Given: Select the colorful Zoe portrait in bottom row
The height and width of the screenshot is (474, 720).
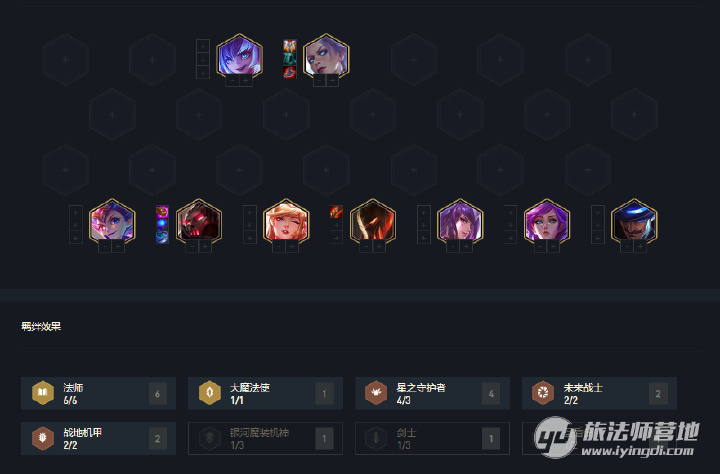Looking at the screenshot, I should point(112,220).
